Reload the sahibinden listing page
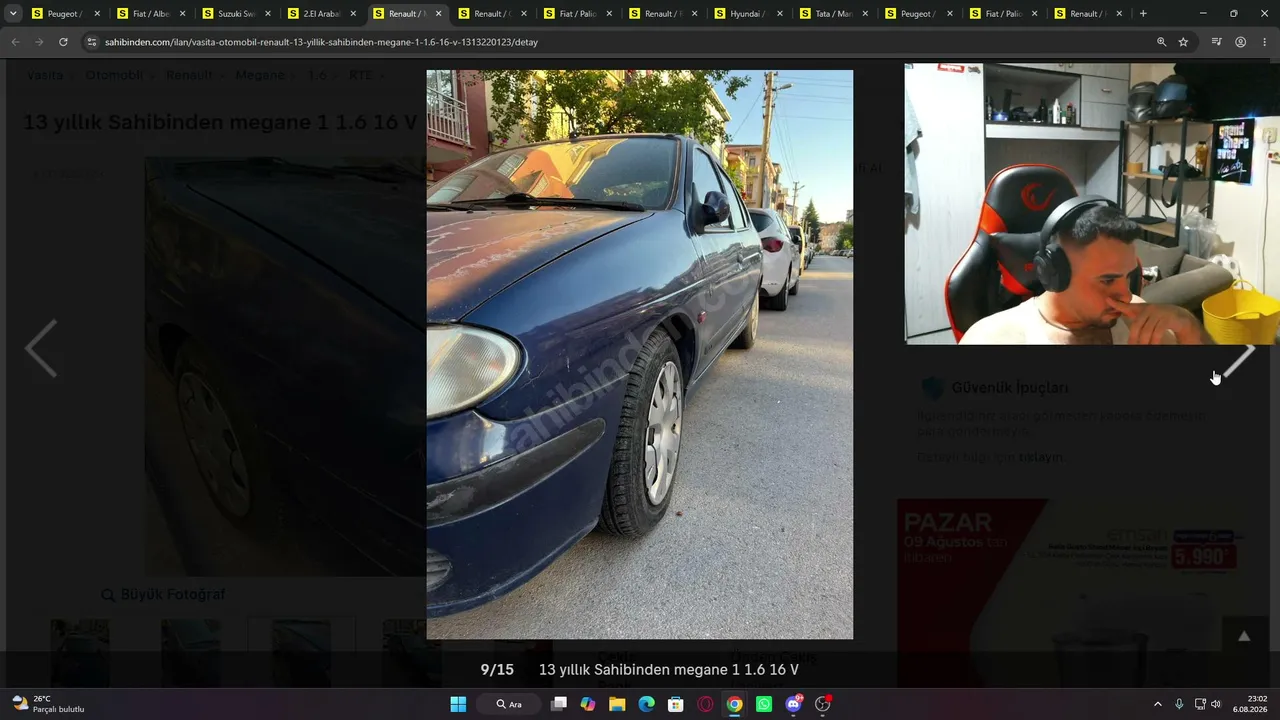 point(63,42)
